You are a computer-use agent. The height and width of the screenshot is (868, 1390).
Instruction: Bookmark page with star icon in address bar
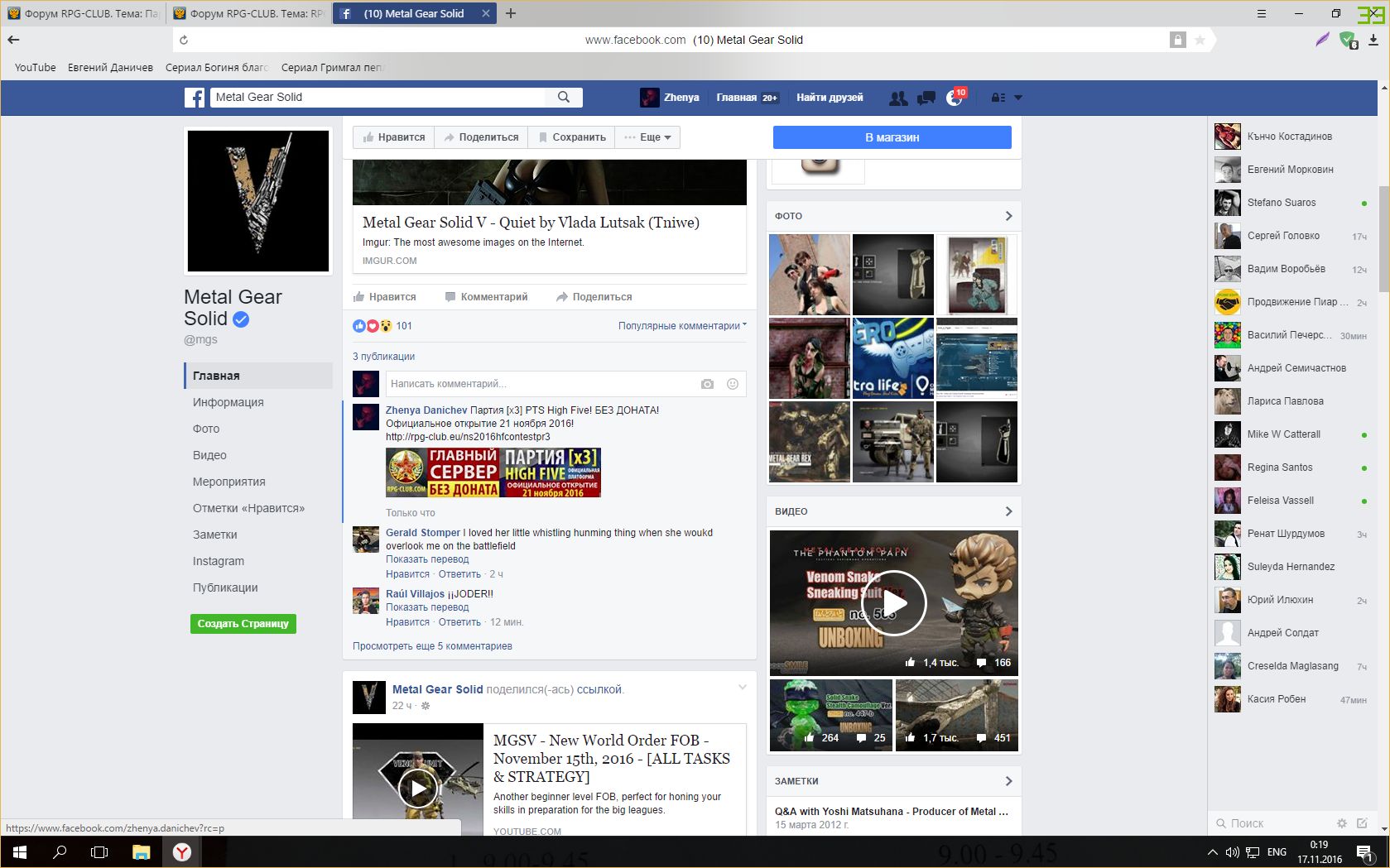pos(1200,40)
